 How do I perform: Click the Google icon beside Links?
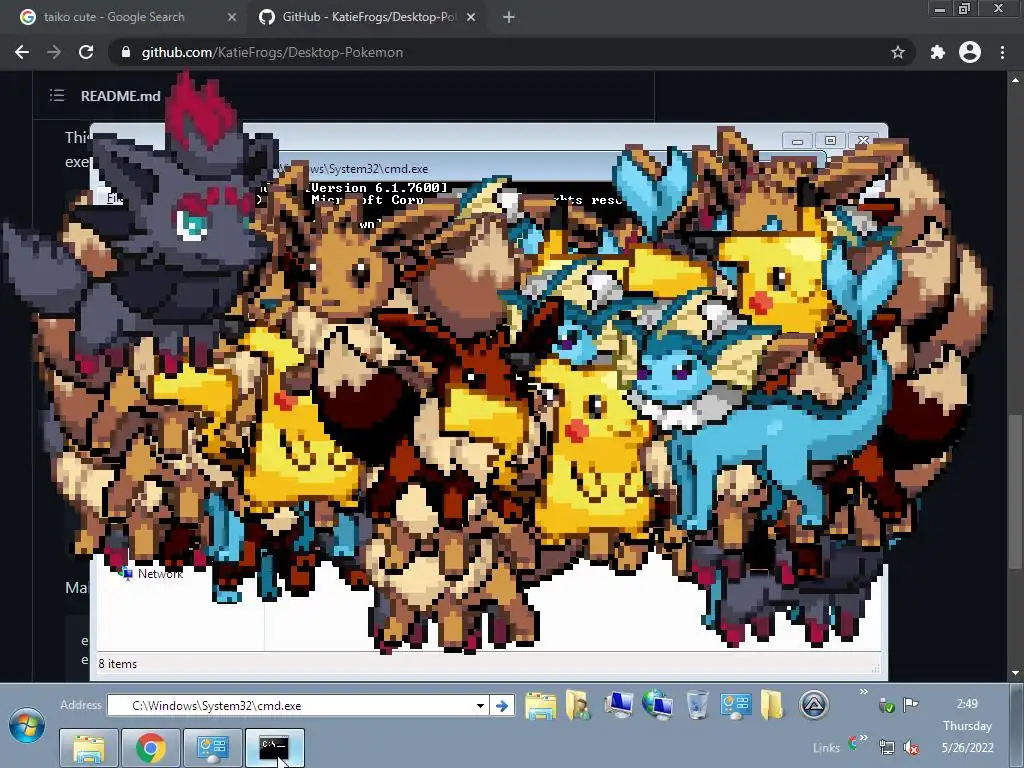[x=853, y=743]
